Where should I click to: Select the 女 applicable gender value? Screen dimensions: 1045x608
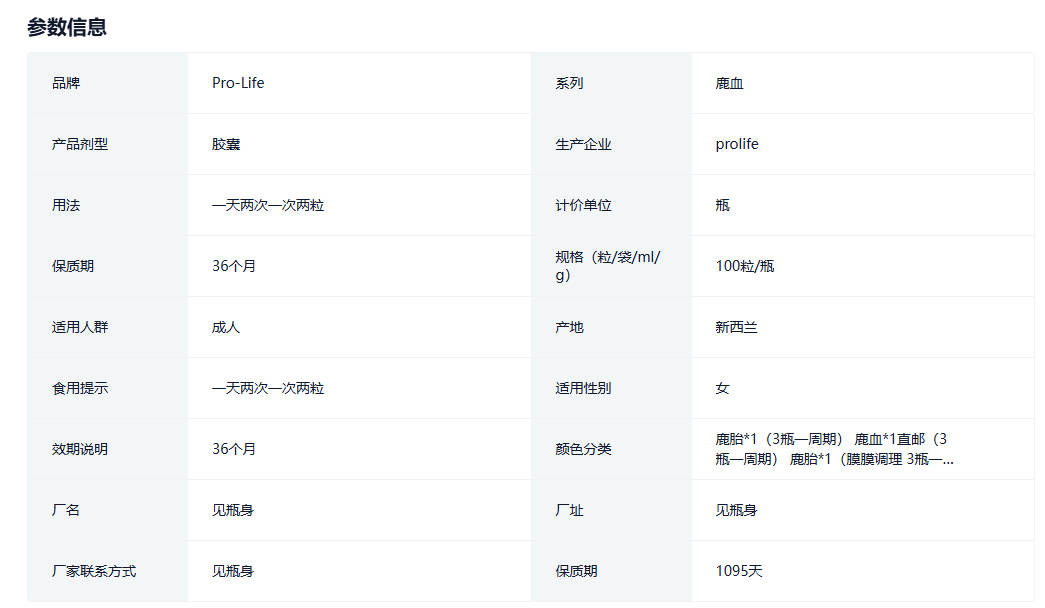723,388
